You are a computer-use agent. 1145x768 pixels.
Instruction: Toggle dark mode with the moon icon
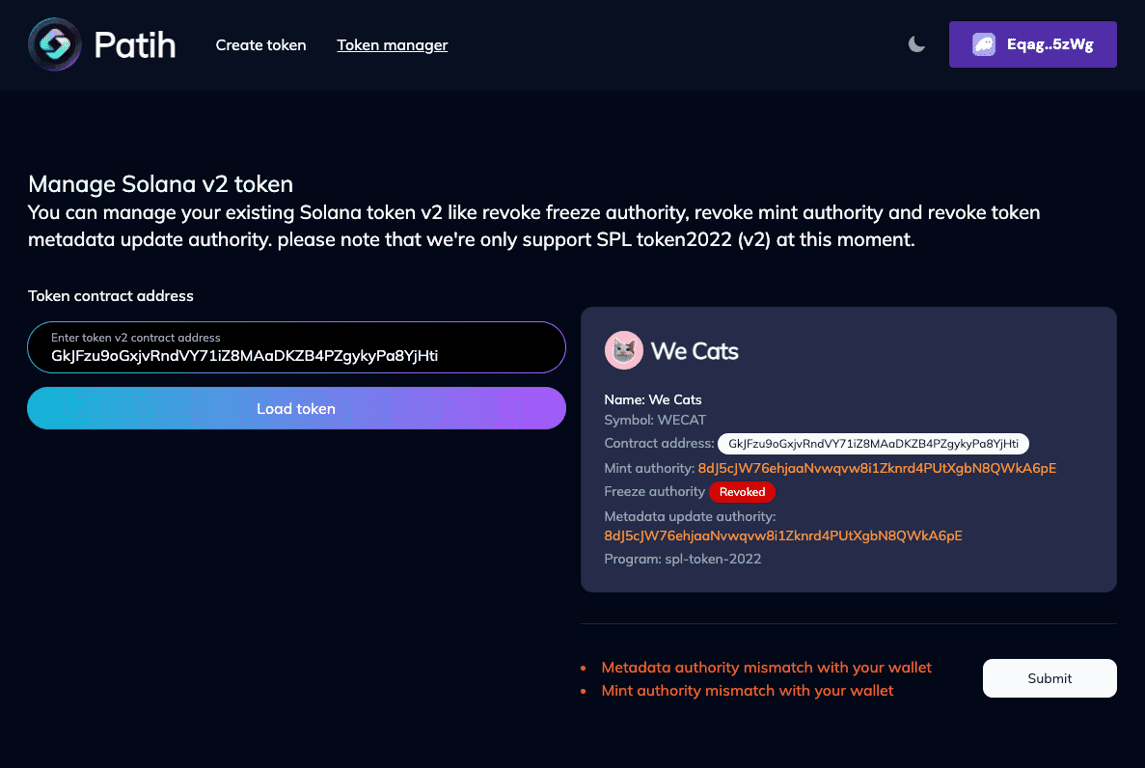(x=916, y=45)
